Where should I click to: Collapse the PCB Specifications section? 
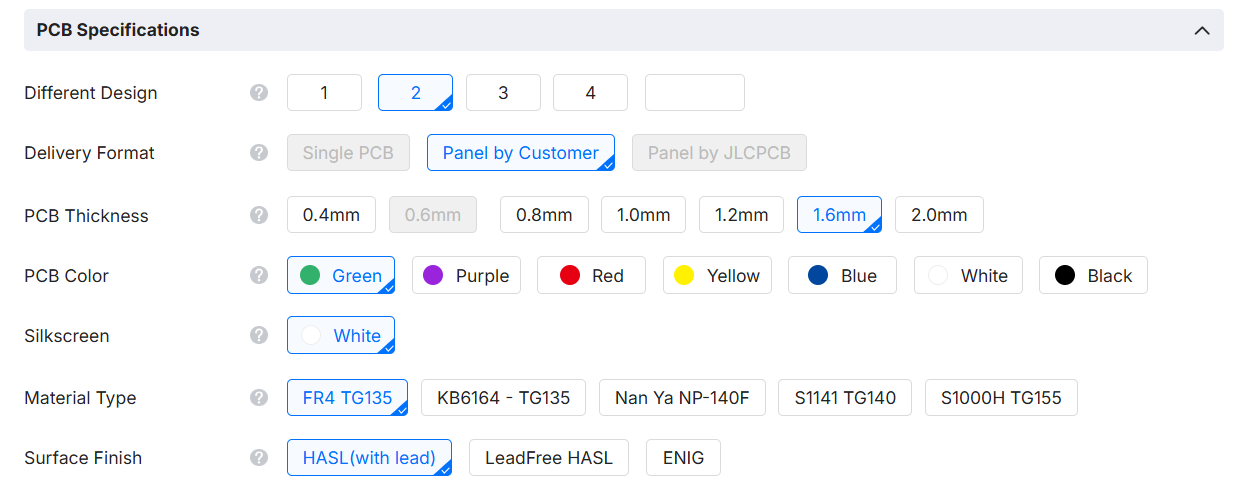tap(1202, 31)
